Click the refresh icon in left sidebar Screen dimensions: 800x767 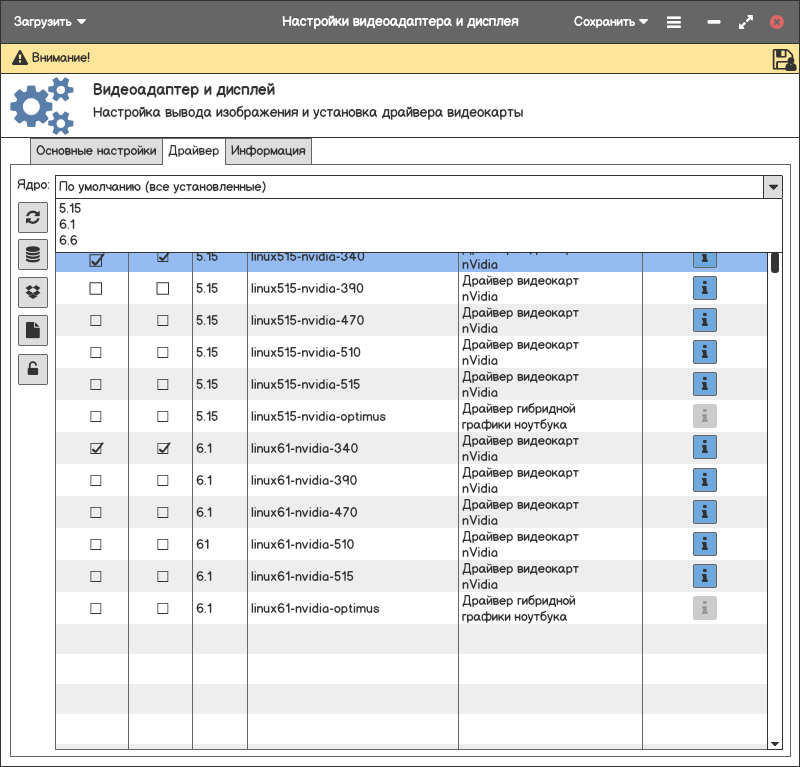[x=33, y=217]
